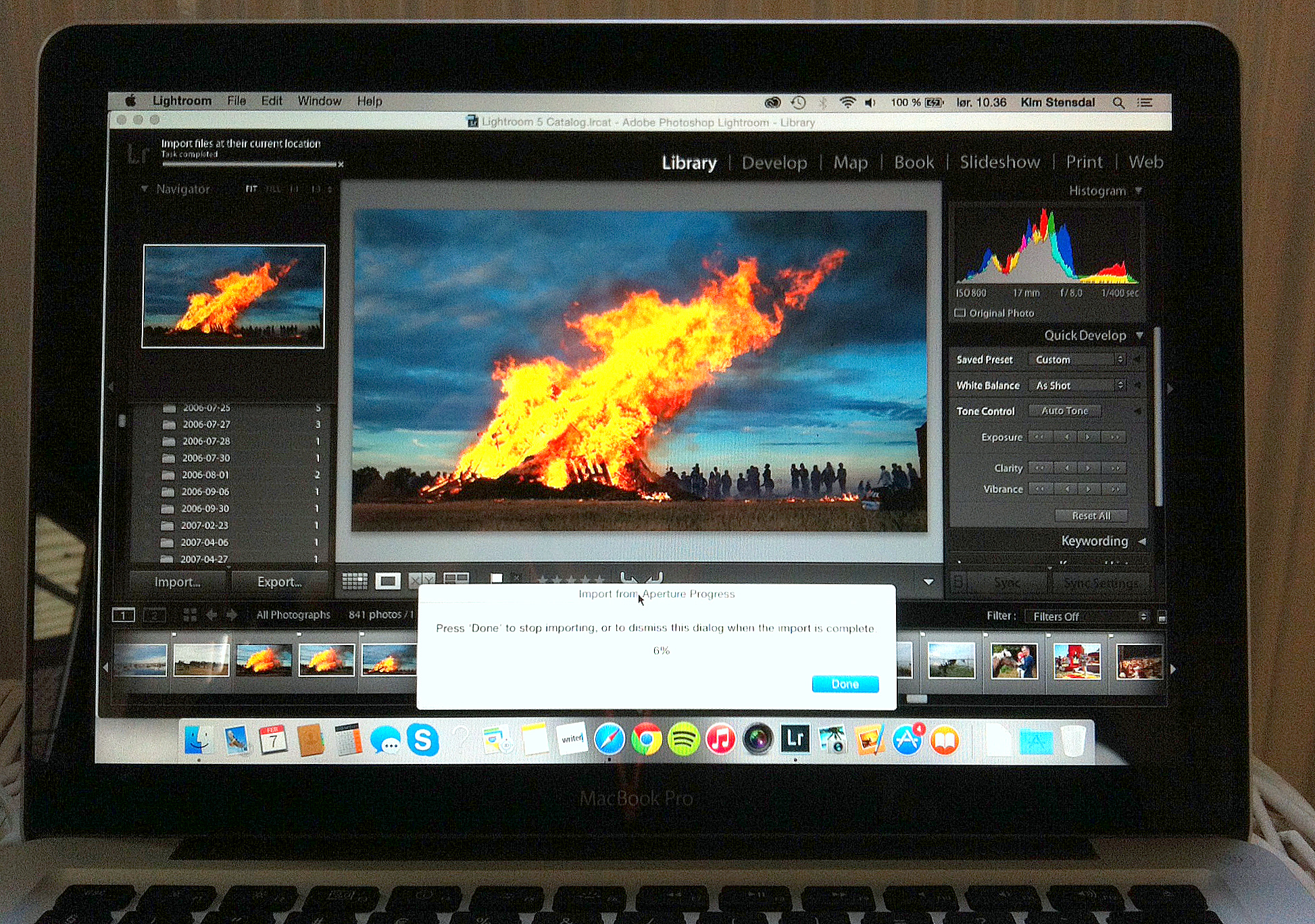Enable the Original Photo checkbox
The width and height of the screenshot is (1315, 924).
[960, 313]
